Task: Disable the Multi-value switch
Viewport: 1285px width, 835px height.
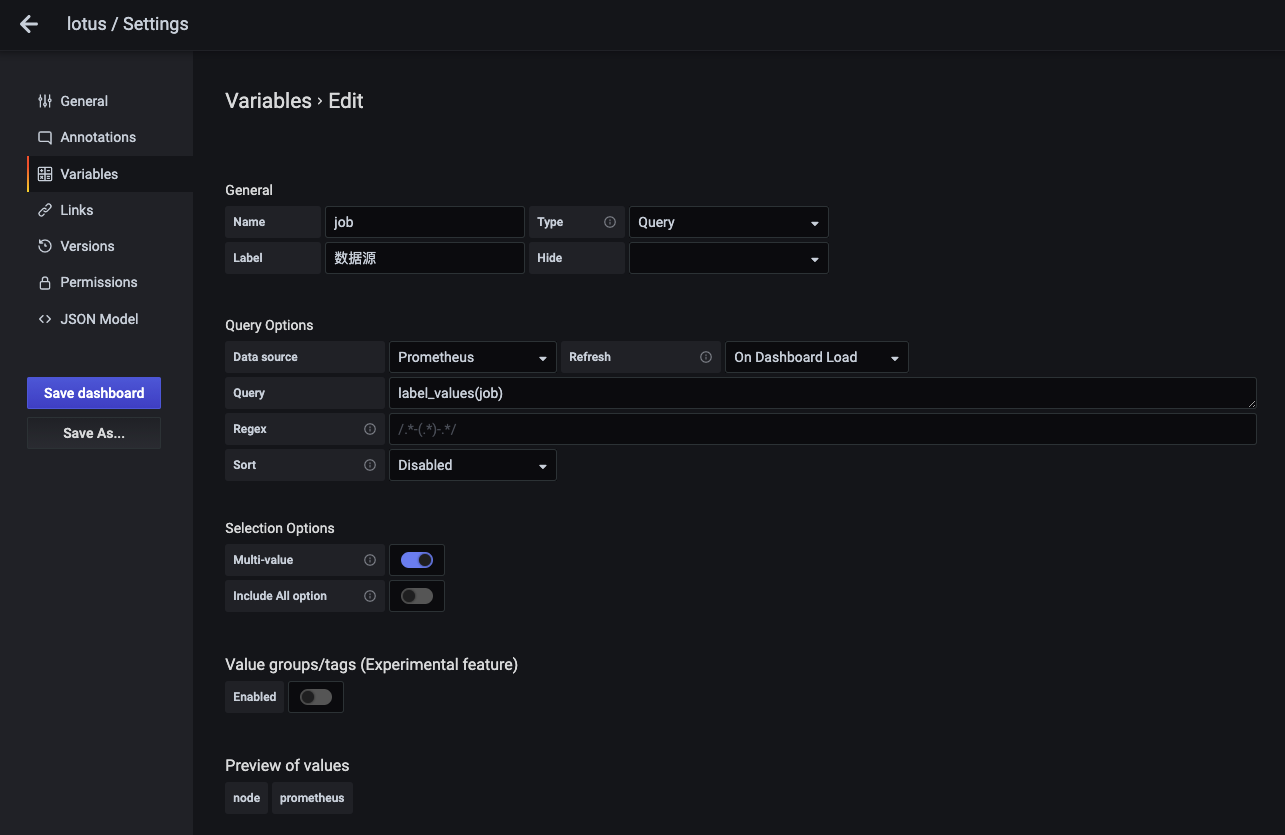Action: [417, 560]
